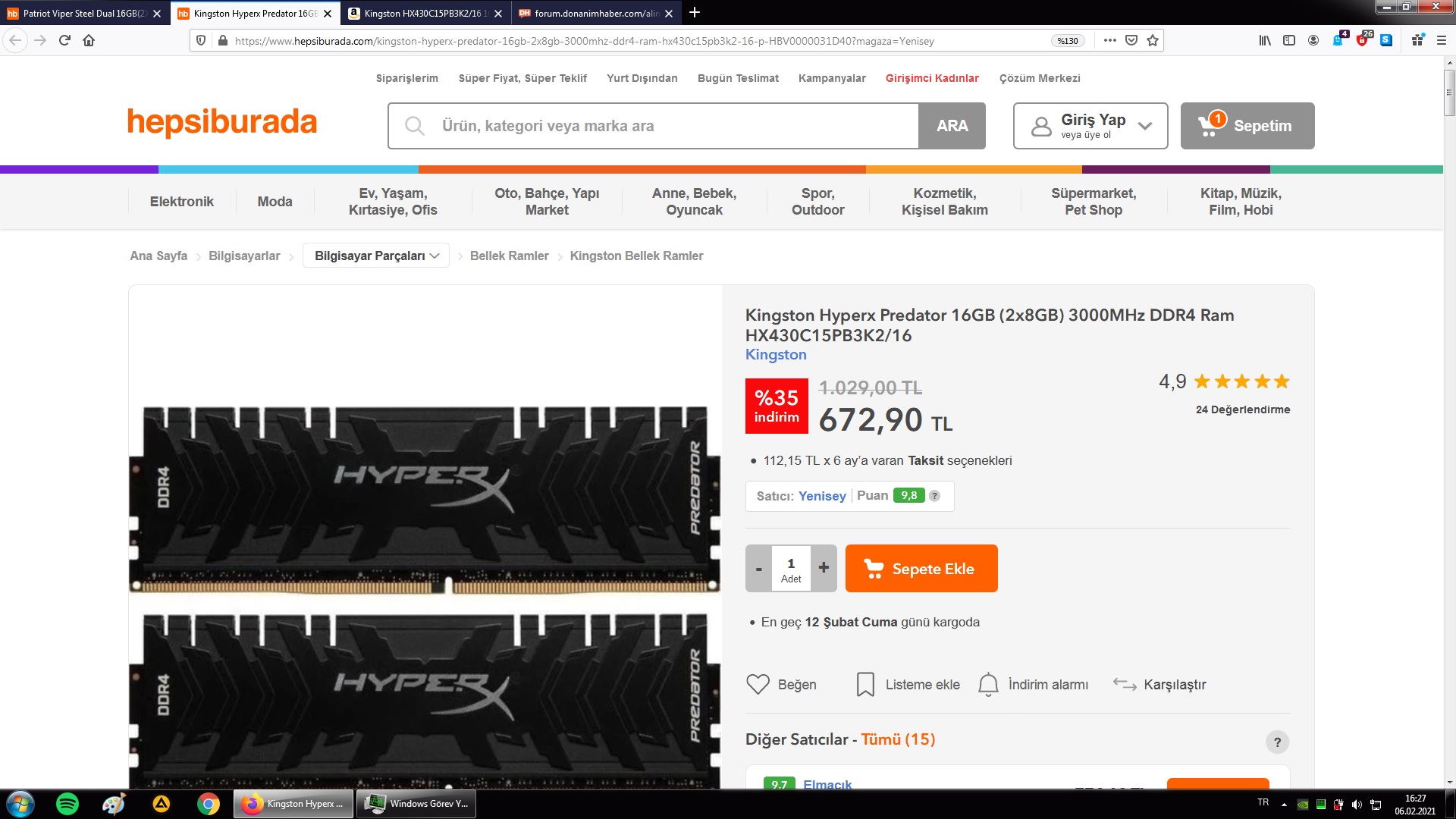
Task: Save page to Pocket icon
Action: (x=1131, y=41)
